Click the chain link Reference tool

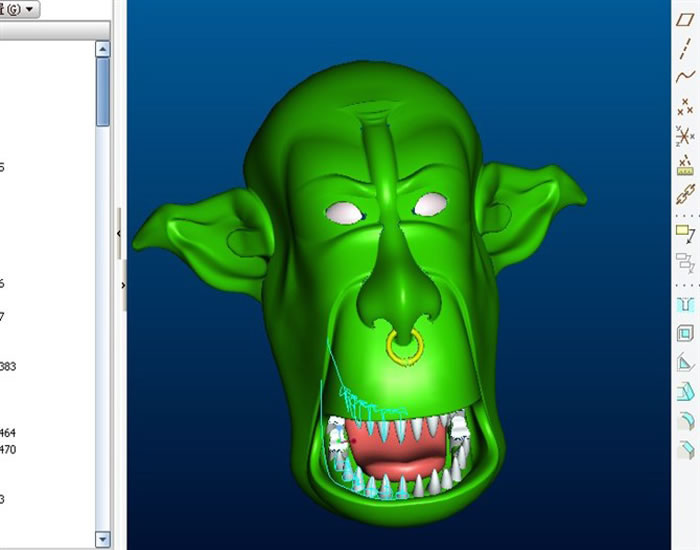click(685, 192)
